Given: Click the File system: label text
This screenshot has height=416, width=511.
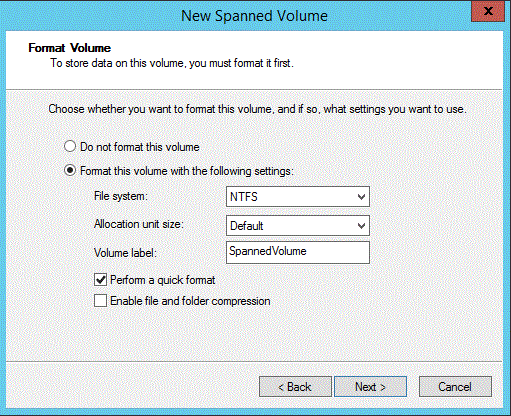Looking at the screenshot, I should (x=121, y=196).
